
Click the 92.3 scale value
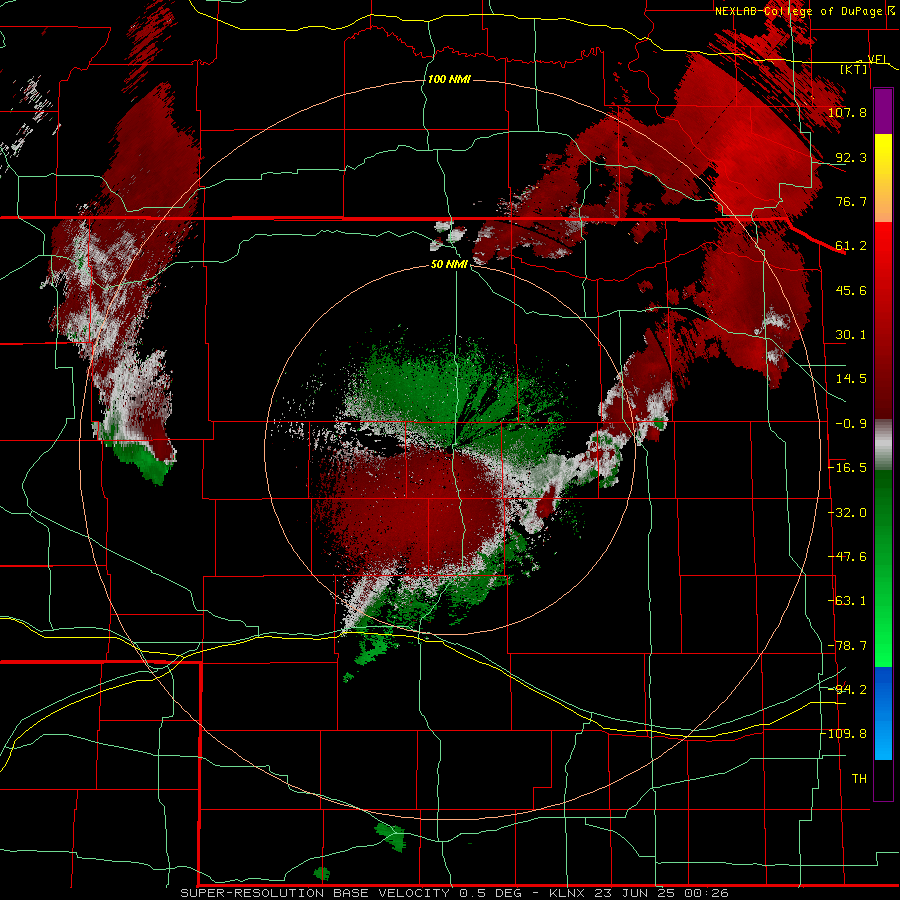pyautogui.click(x=851, y=157)
